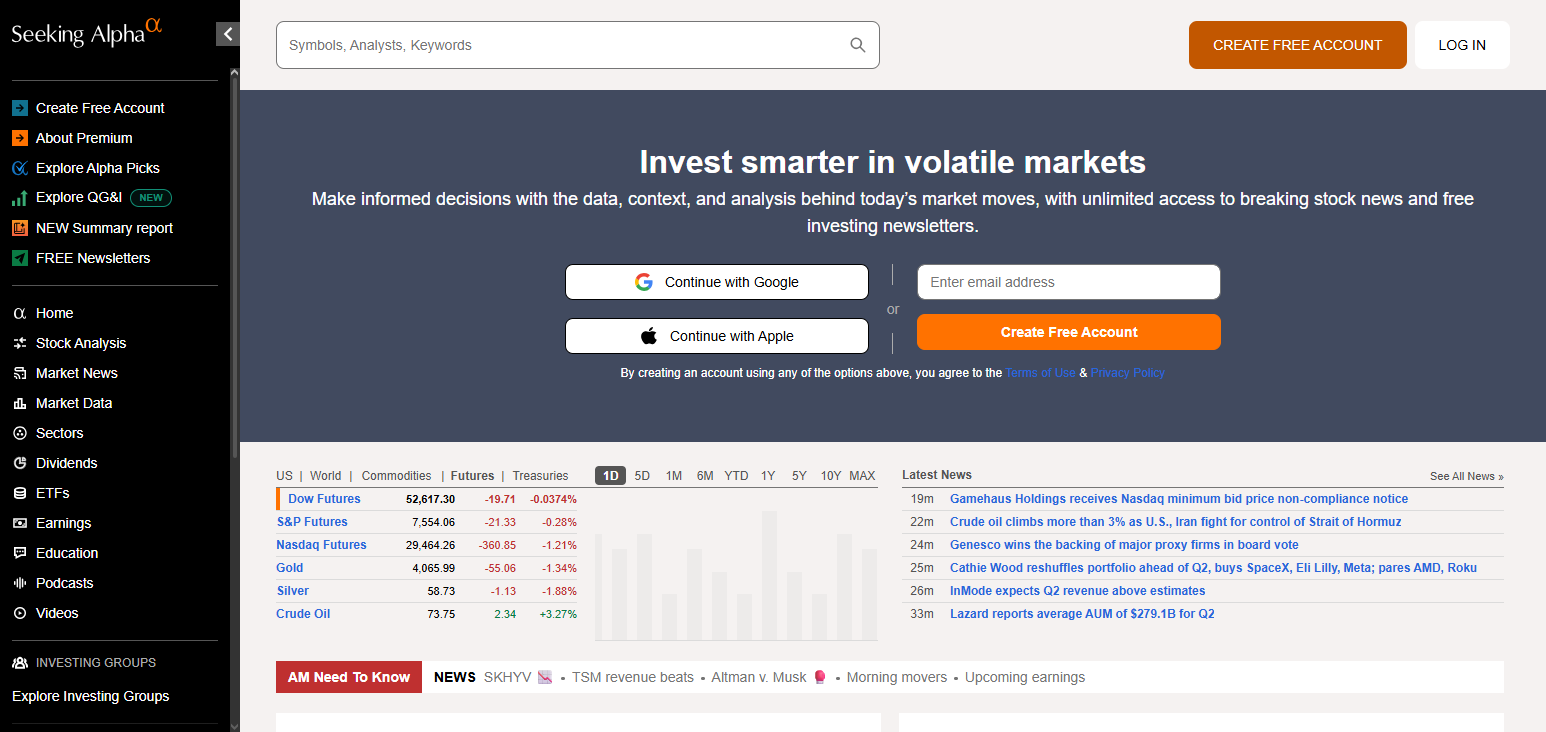Click the Videos play icon
The height and width of the screenshot is (732, 1546).
click(x=19, y=613)
